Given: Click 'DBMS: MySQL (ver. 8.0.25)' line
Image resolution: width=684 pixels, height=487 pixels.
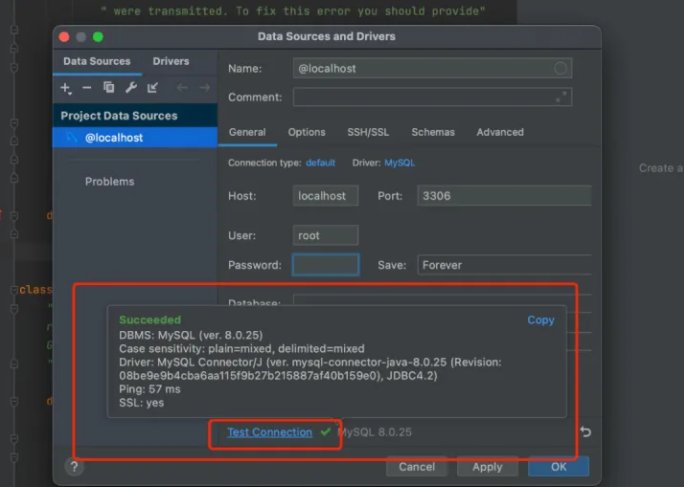Looking at the screenshot, I should tap(191, 335).
